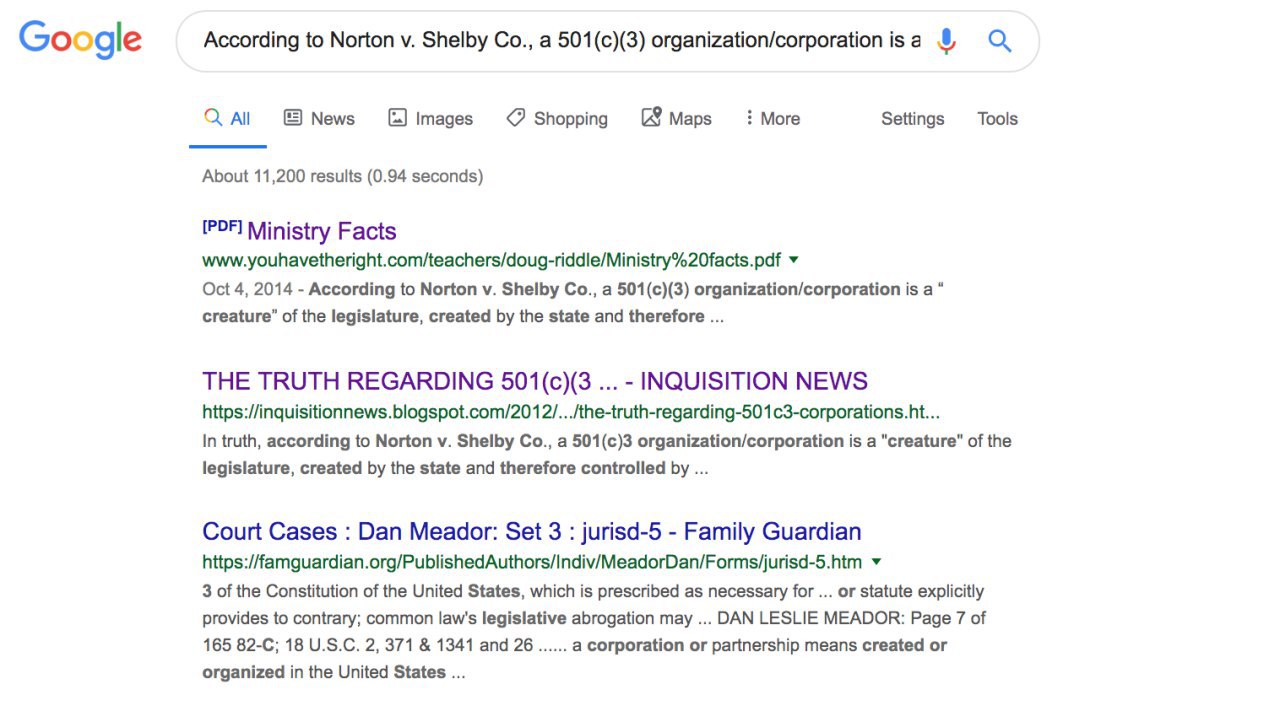Image resolution: width=1280 pixels, height=722 pixels.
Task: Open search Tools
Action: 997,119
